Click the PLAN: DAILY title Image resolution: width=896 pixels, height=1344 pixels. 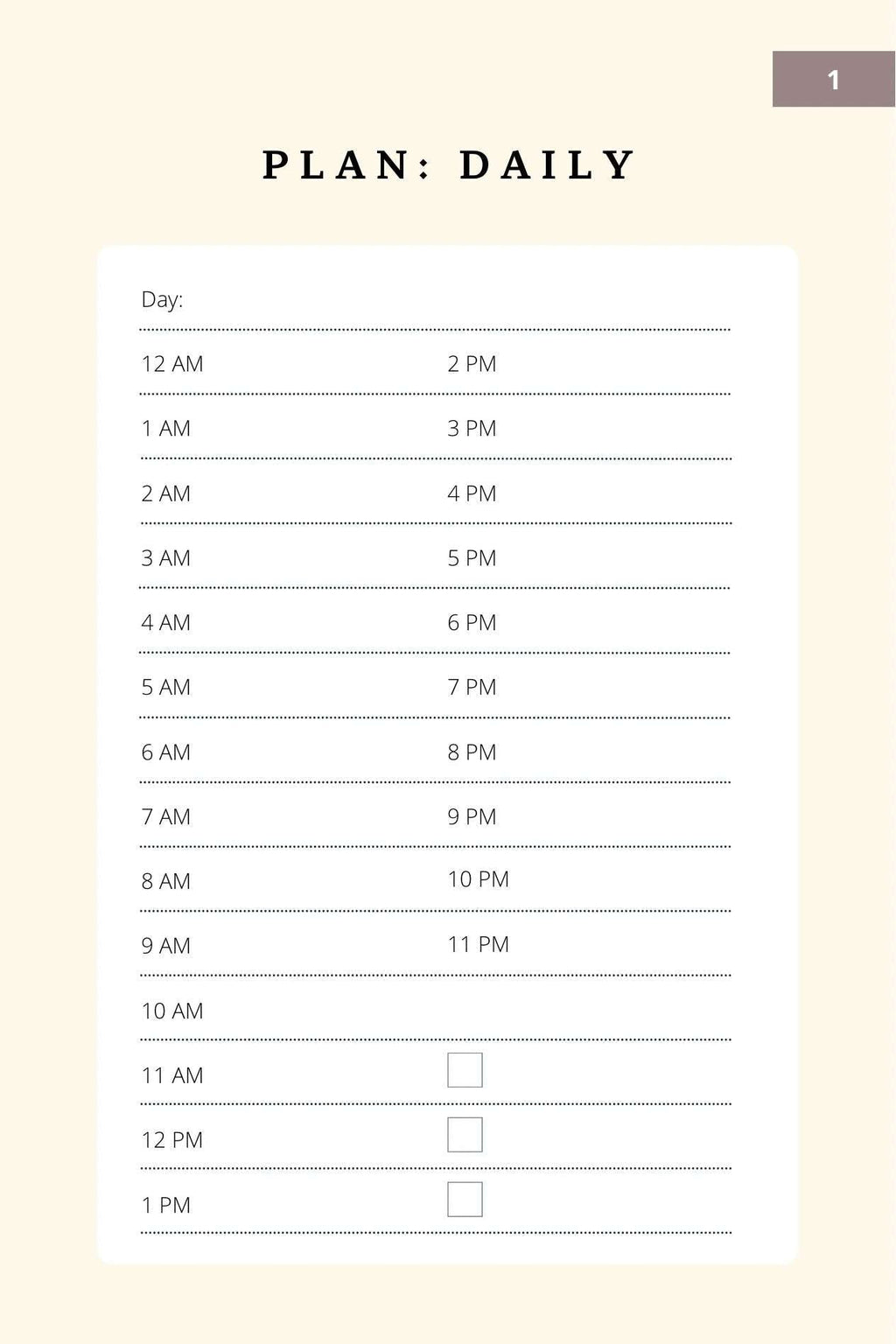pos(449,164)
